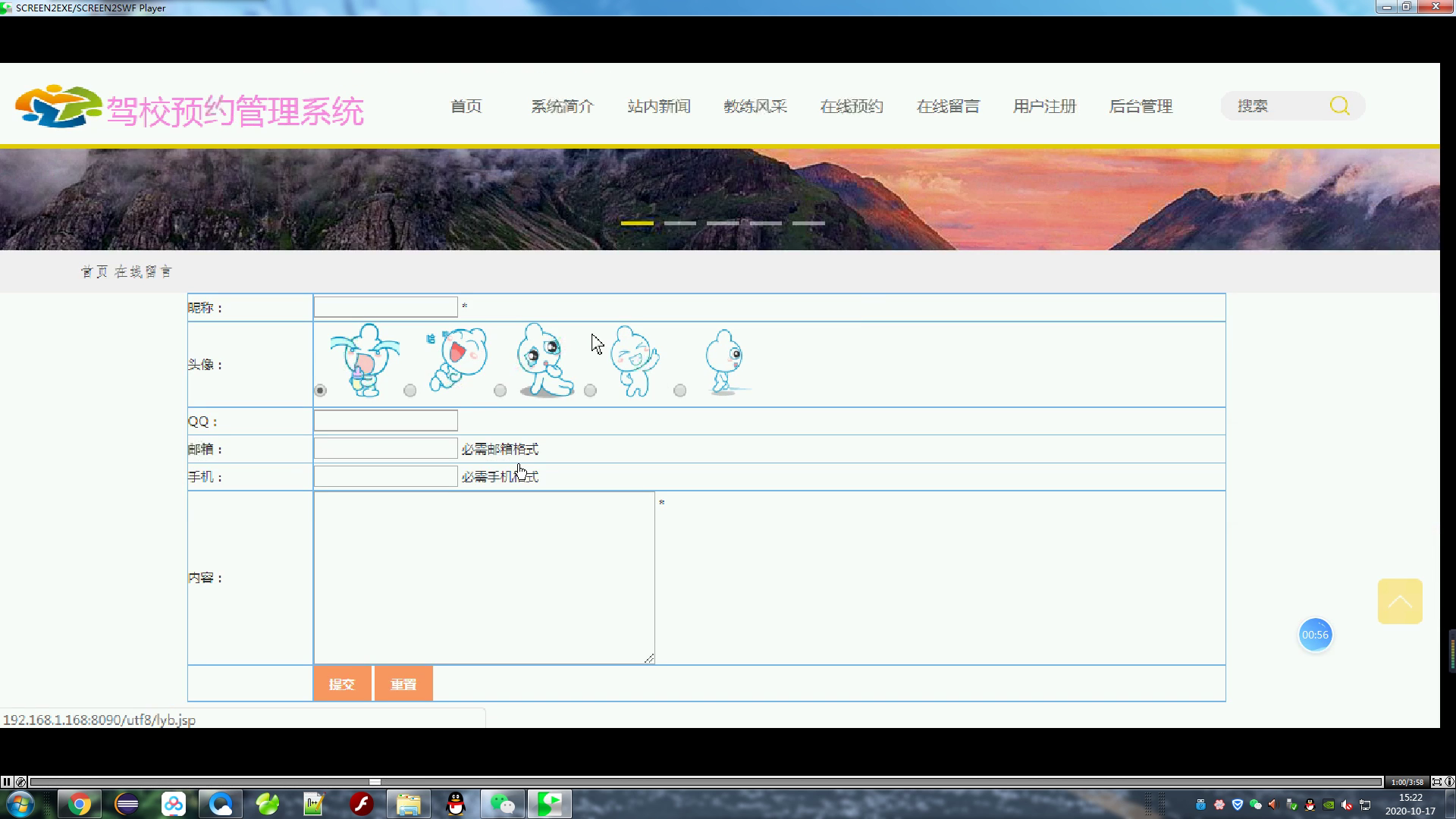The image size is (1456, 819).
Task: Open Windows Explorer from the taskbar
Action: 409,804
